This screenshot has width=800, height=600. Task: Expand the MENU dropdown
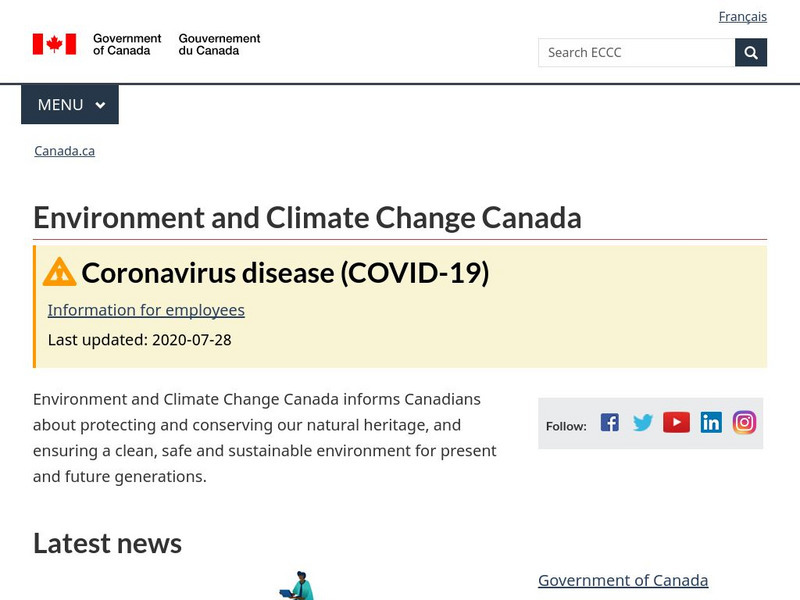pyautogui.click(x=70, y=105)
